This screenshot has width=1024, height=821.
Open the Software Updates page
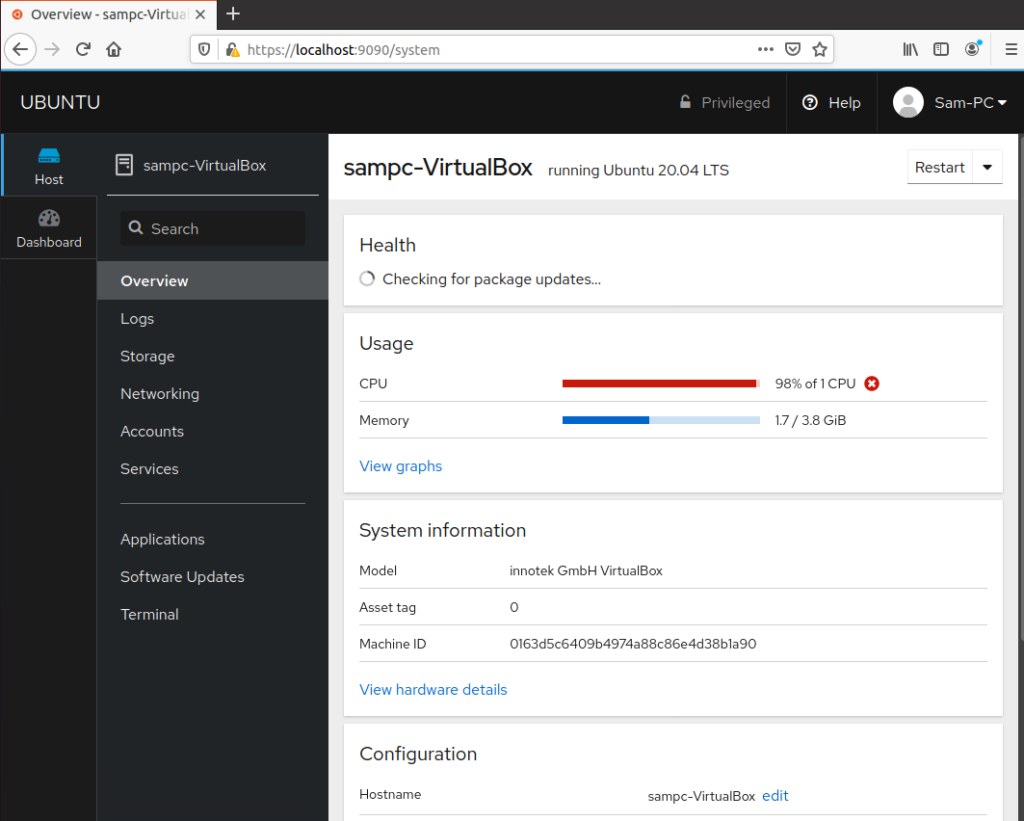click(182, 576)
